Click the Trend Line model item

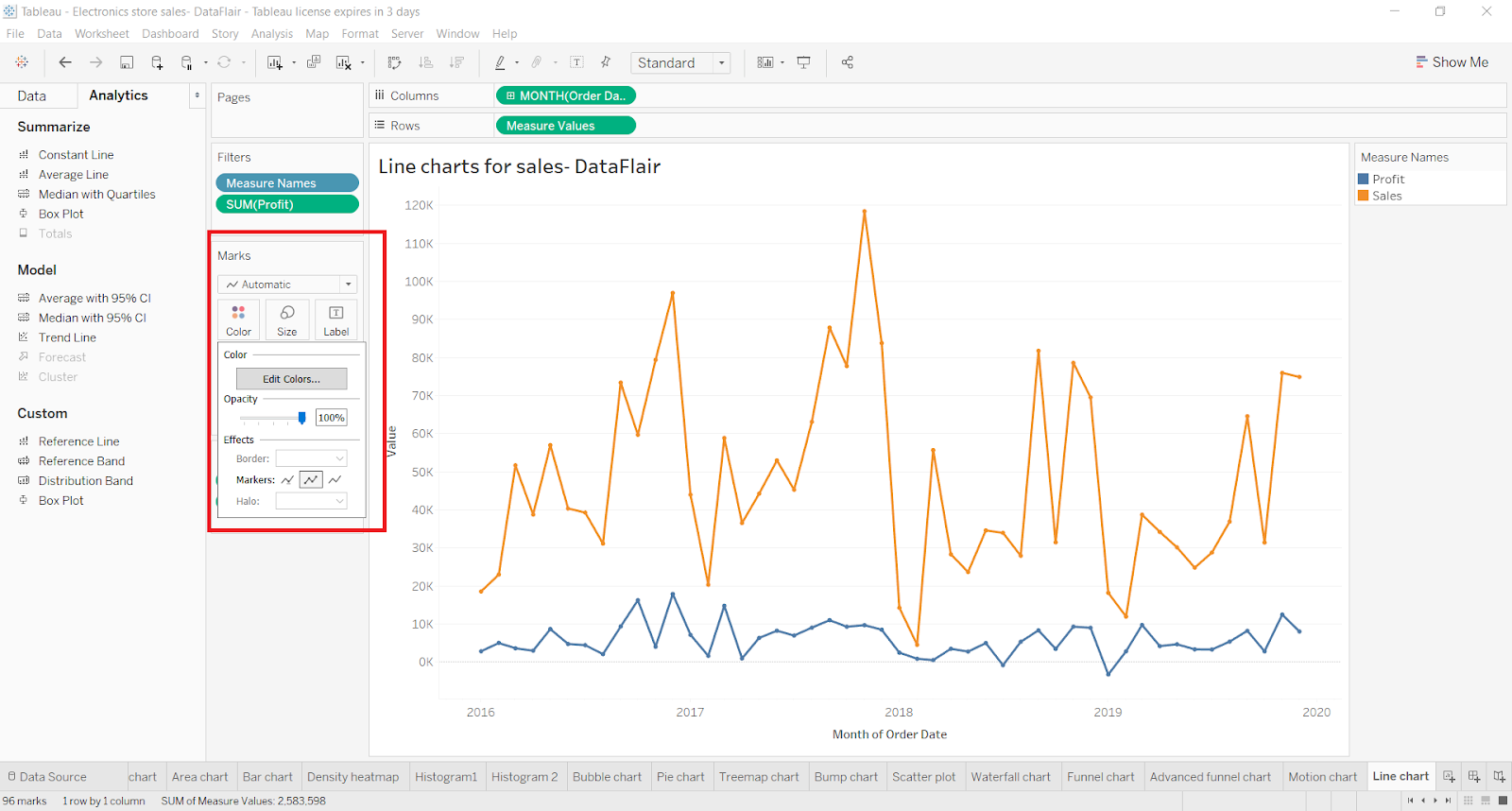click(67, 337)
